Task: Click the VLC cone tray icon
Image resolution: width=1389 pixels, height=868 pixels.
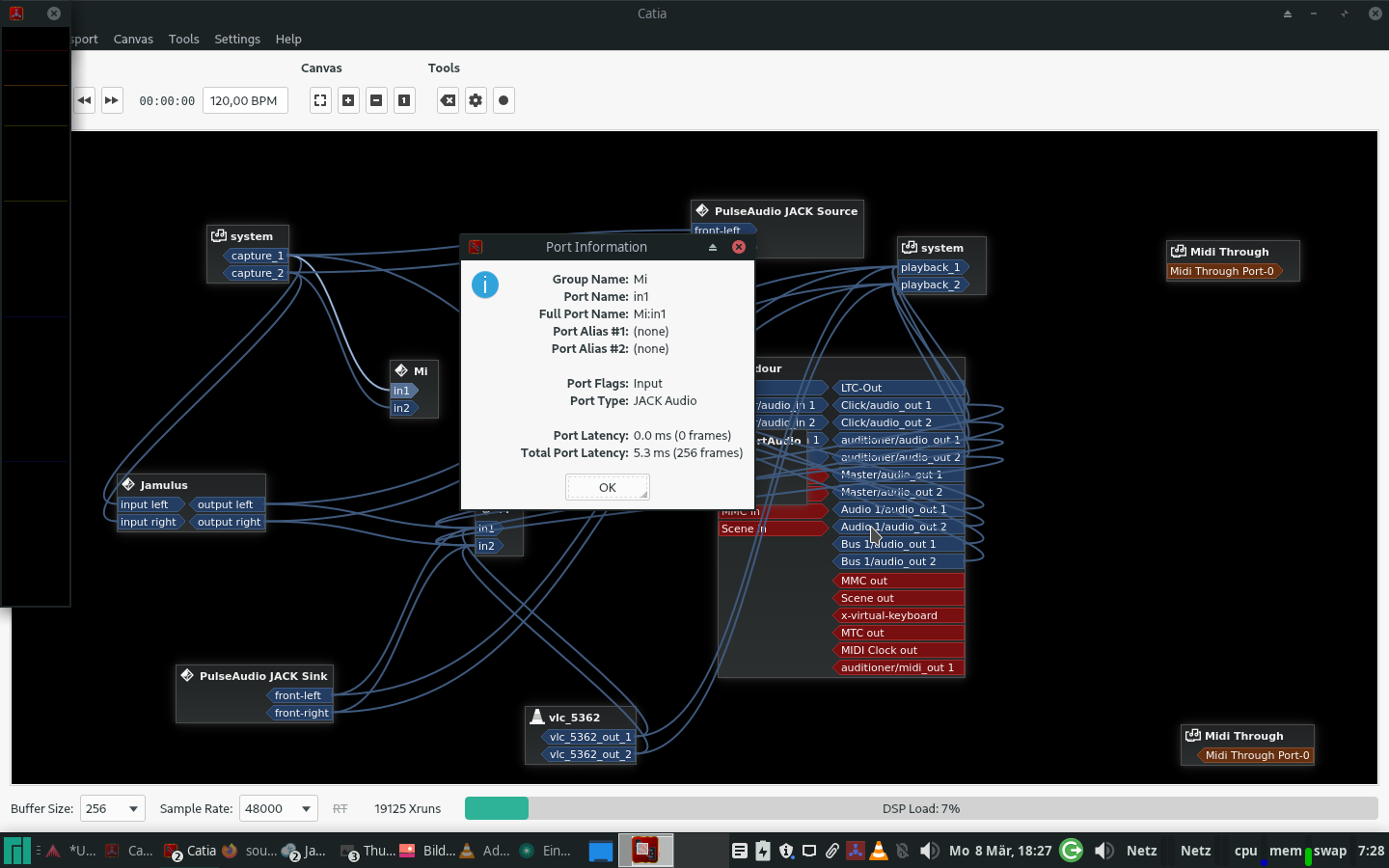Action: [x=879, y=851]
